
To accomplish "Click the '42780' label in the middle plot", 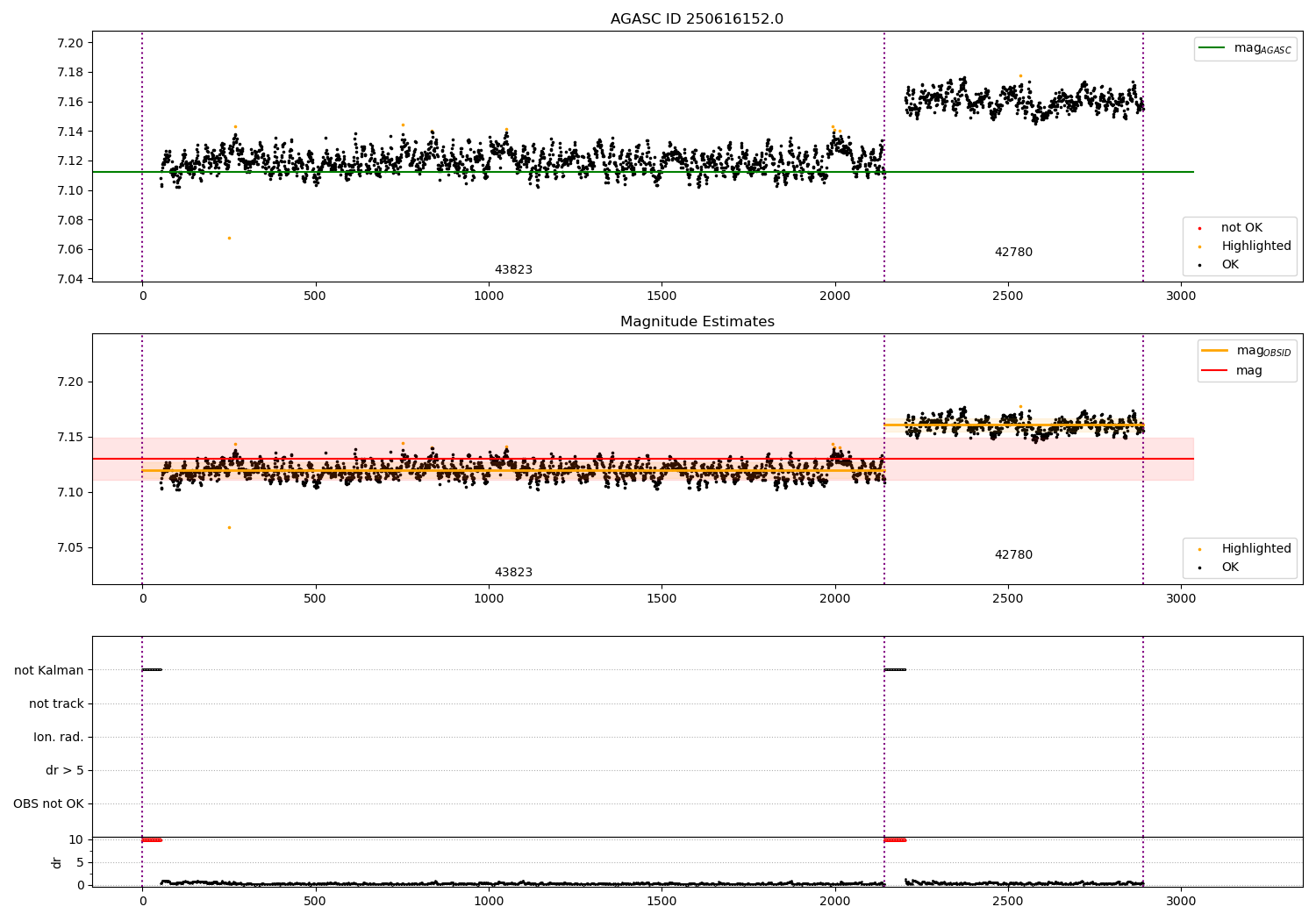I will (1013, 555).
